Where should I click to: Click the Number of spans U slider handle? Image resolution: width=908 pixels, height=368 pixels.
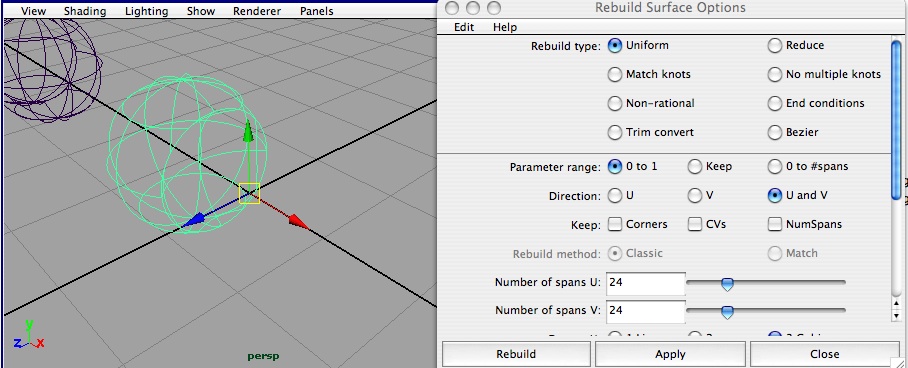pos(727,284)
